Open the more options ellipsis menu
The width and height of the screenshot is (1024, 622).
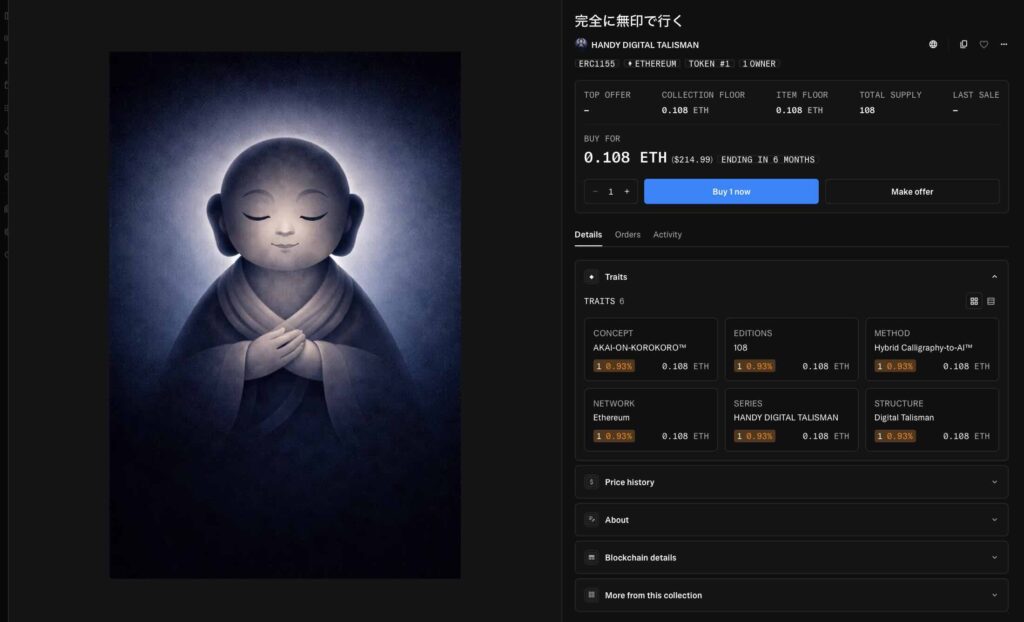tap(1004, 44)
